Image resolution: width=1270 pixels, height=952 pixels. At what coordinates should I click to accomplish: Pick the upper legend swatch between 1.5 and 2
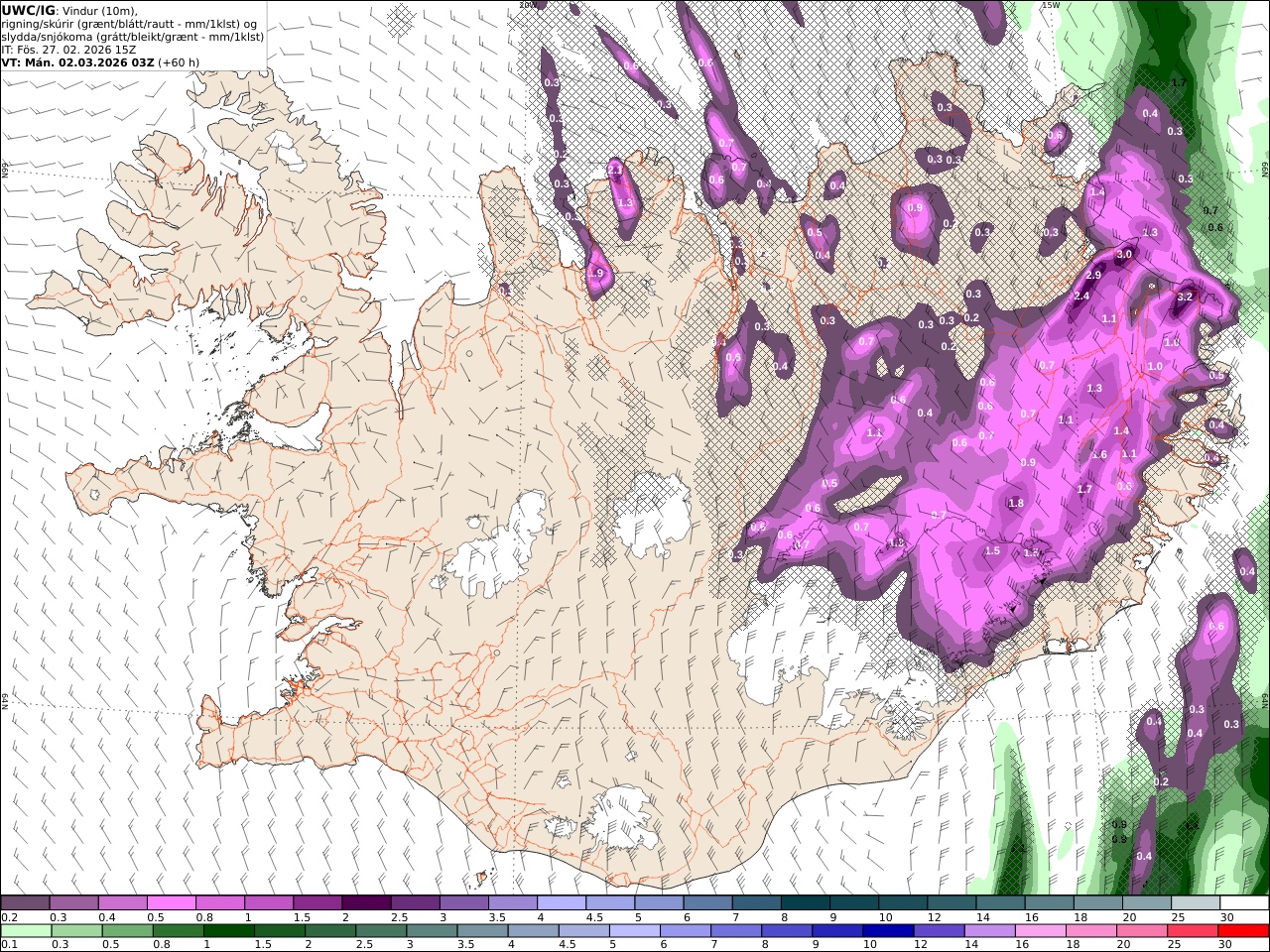coord(317,902)
